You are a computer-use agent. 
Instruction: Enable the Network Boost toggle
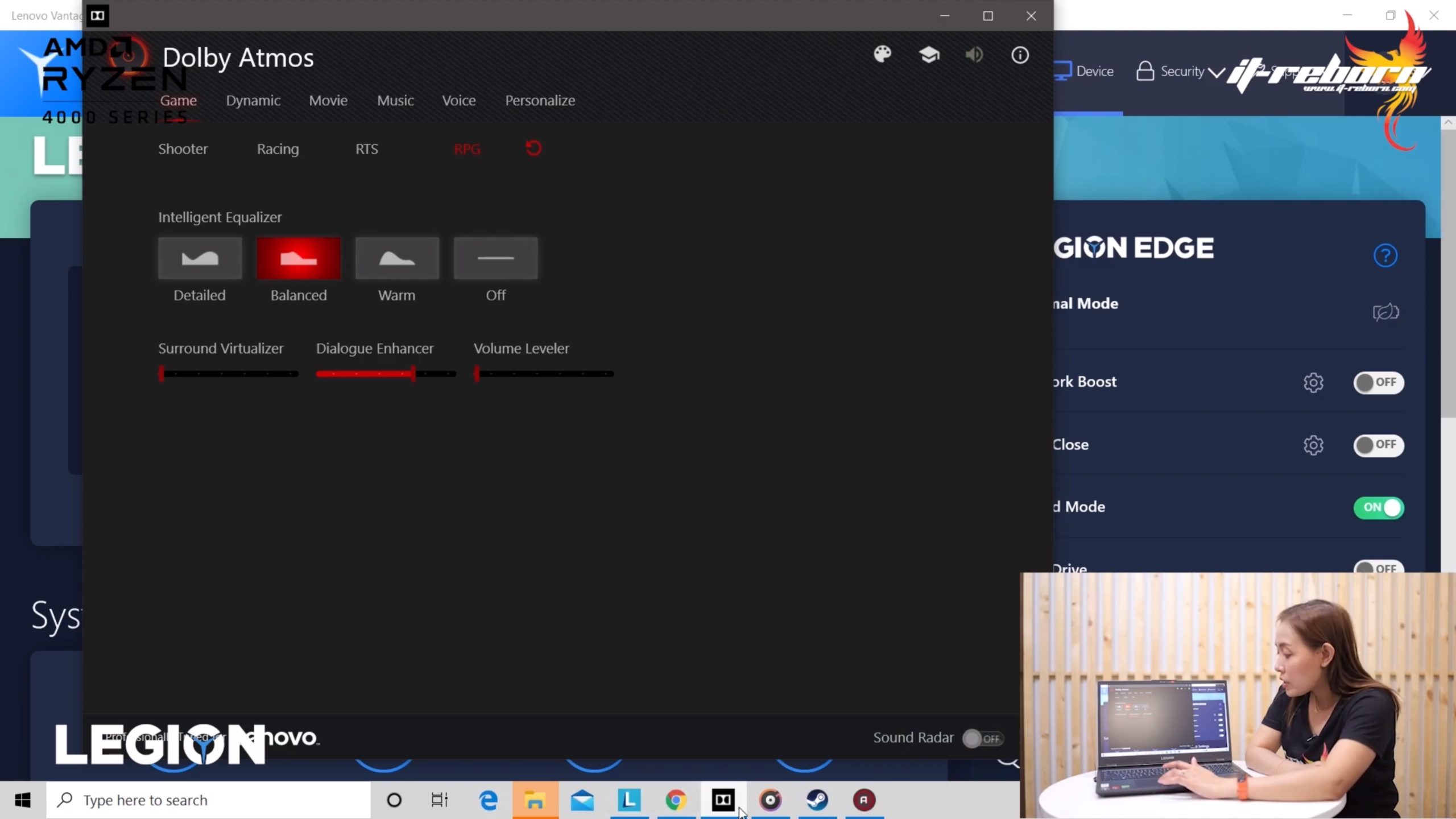(1378, 382)
